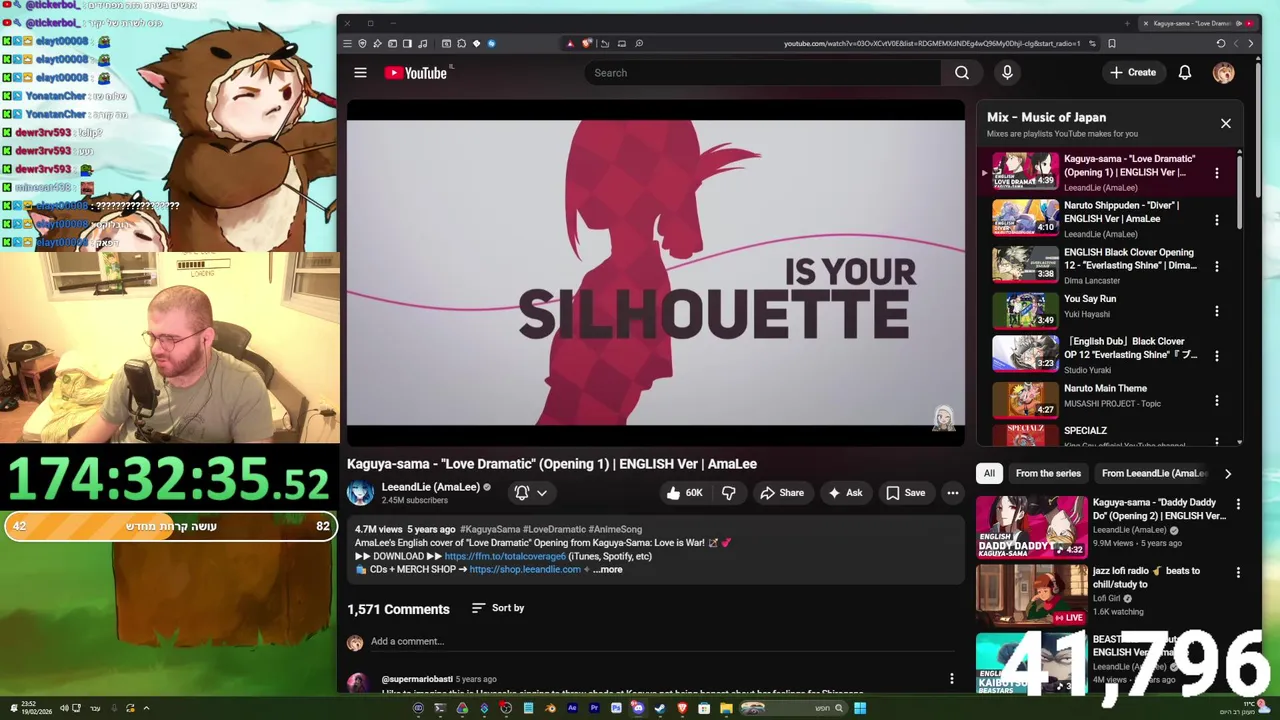Open more actions under the video
This screenshot has height=720, width=1280.
(x=952, y=492)
